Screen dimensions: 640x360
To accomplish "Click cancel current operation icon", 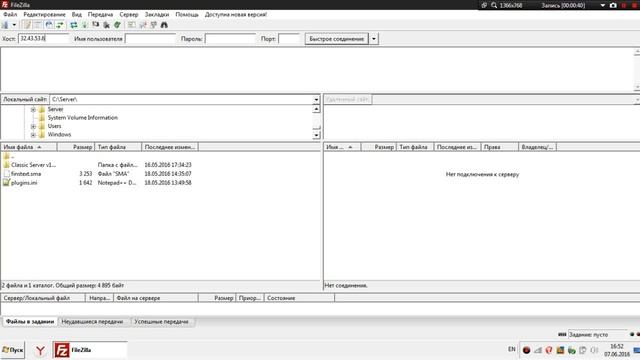I will (x=96, y=25).
